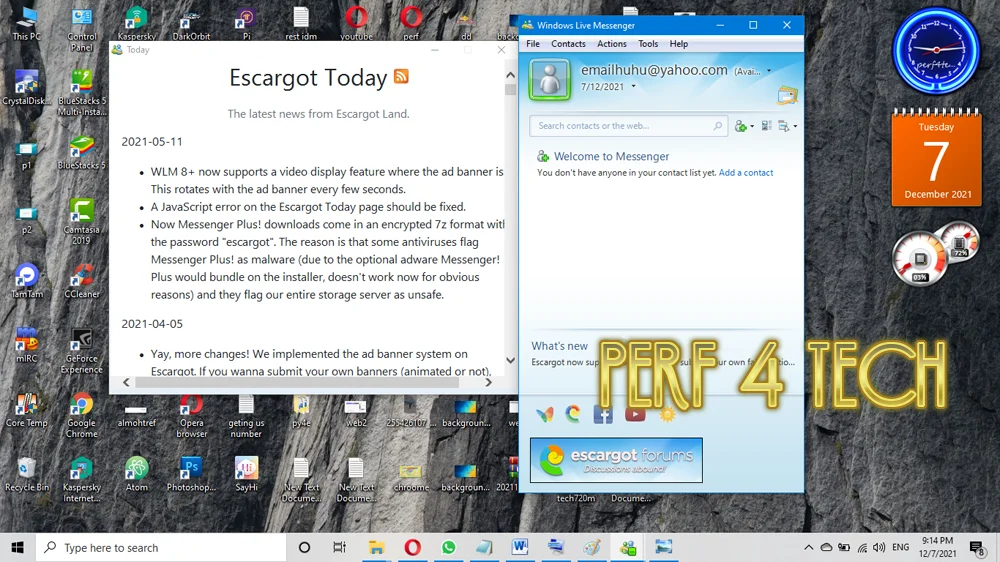This screenshot has width=1000, height=562.
Task: Open the Contacts menu
Action: point(568,43)
